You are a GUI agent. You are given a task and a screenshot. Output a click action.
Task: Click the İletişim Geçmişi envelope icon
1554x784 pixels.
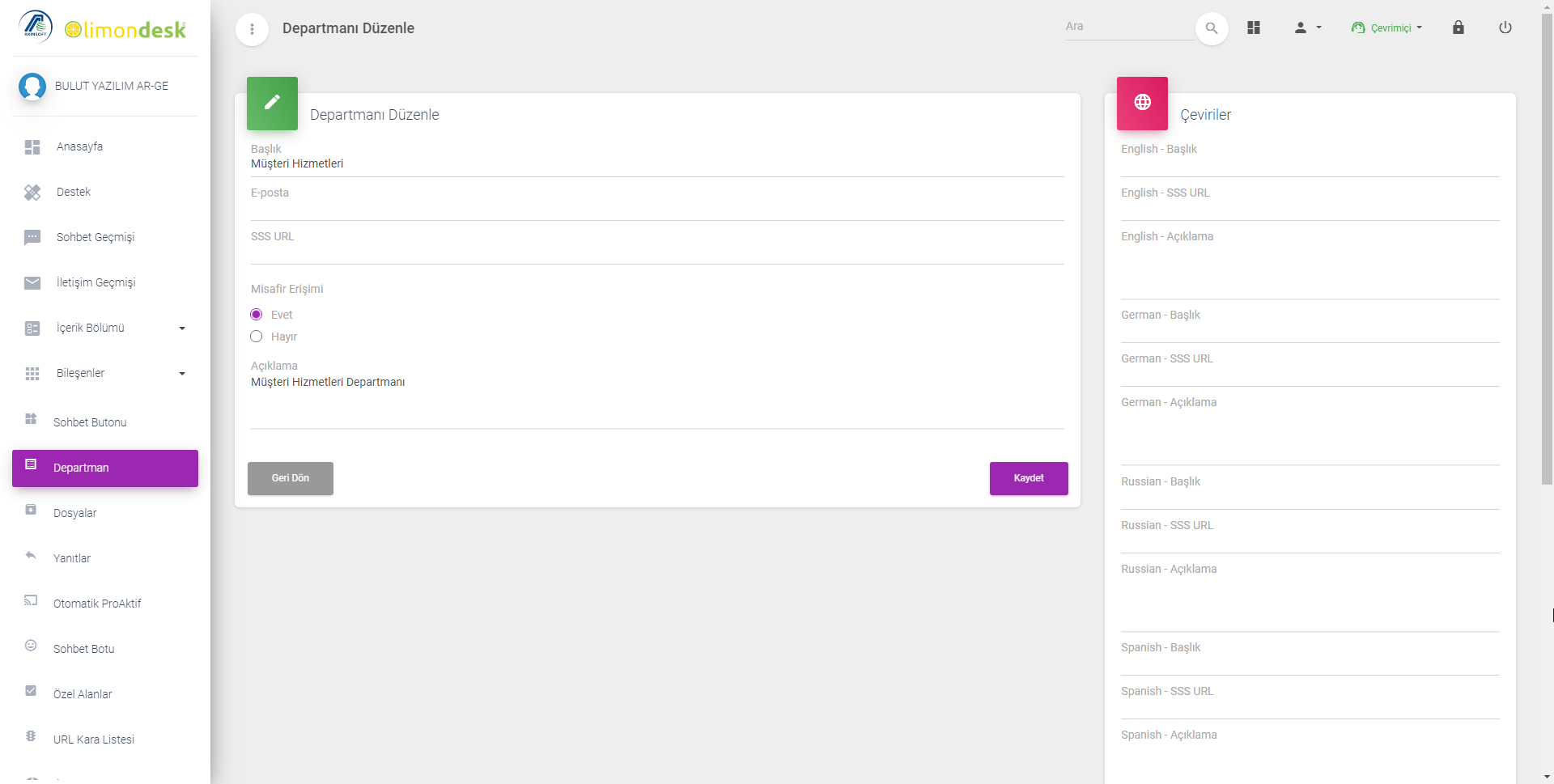pyautogui.click(x=32, y=283)
